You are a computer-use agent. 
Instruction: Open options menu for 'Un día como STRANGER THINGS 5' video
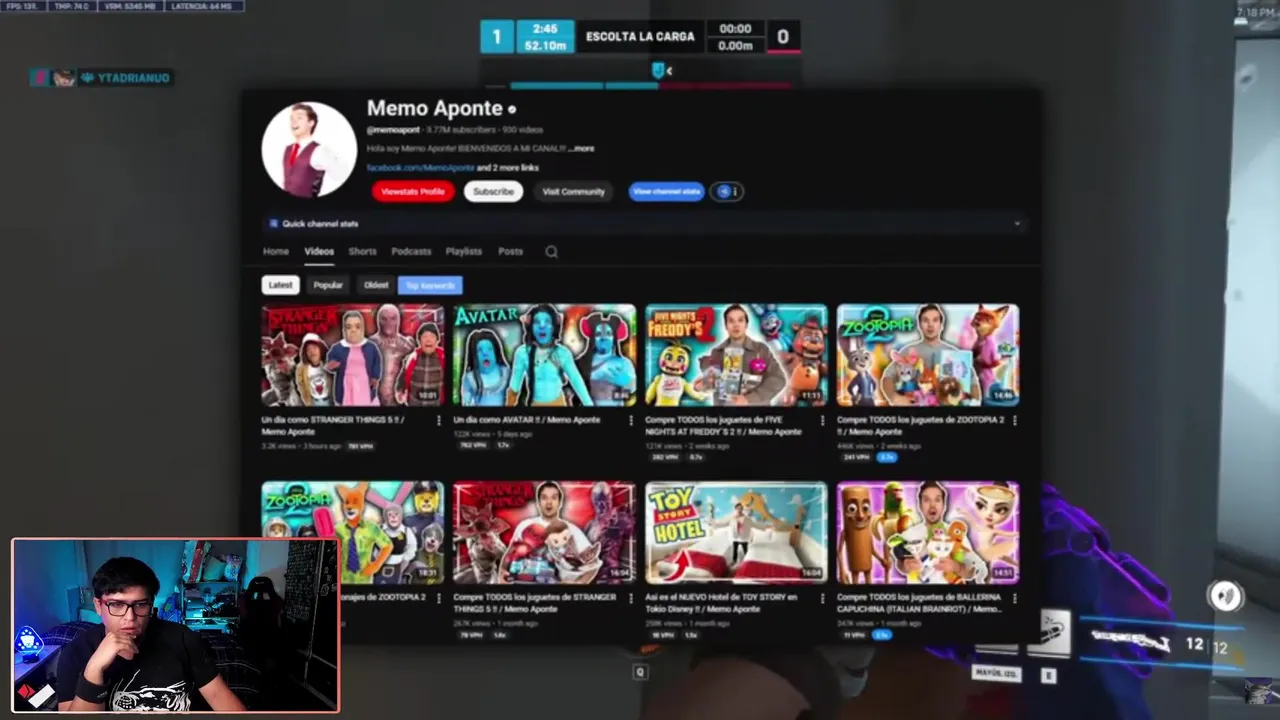click(439, 420)
